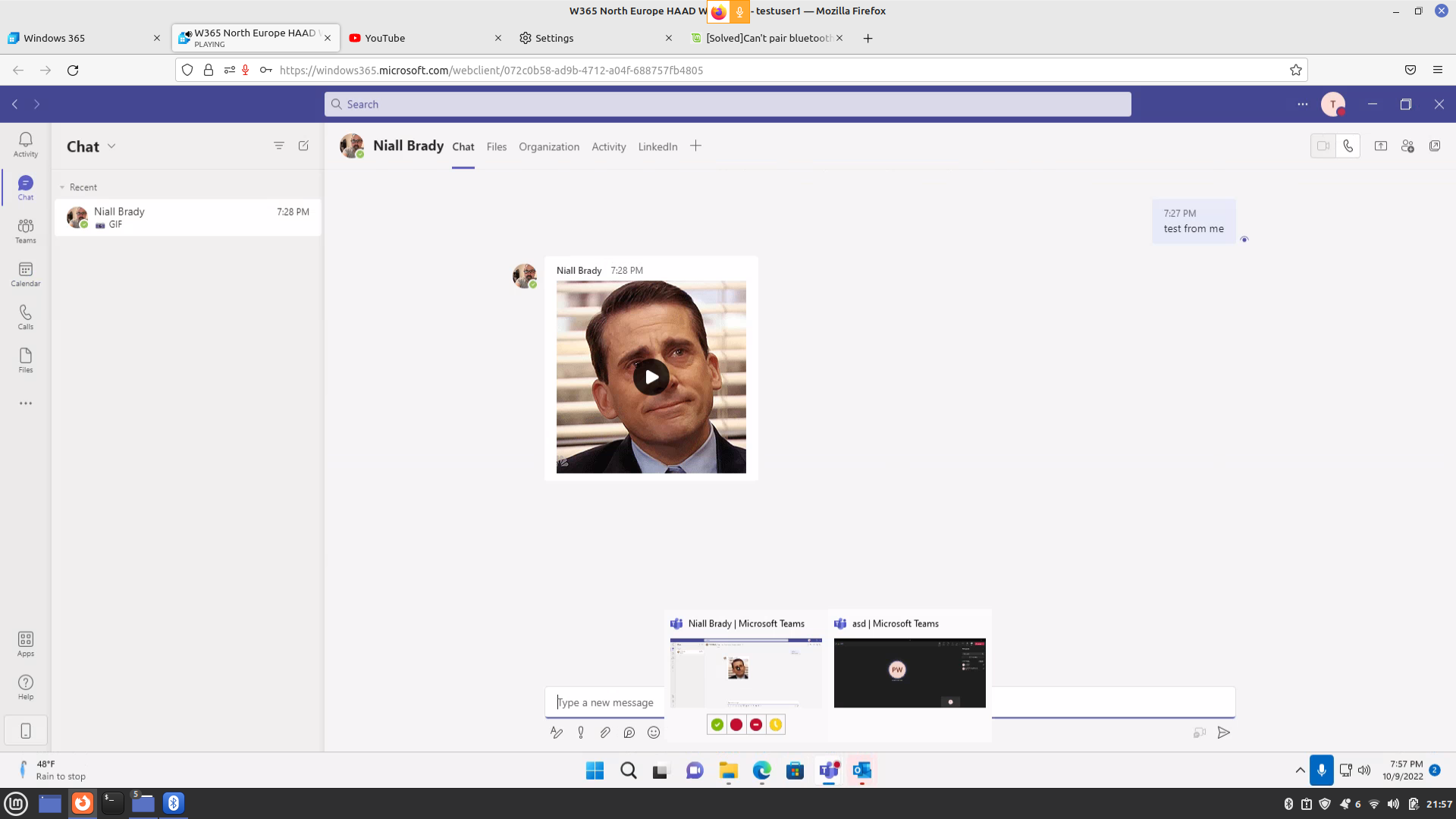Open Teams Help in the sidebar
The image size is (1456, 819).
[26, 687]
